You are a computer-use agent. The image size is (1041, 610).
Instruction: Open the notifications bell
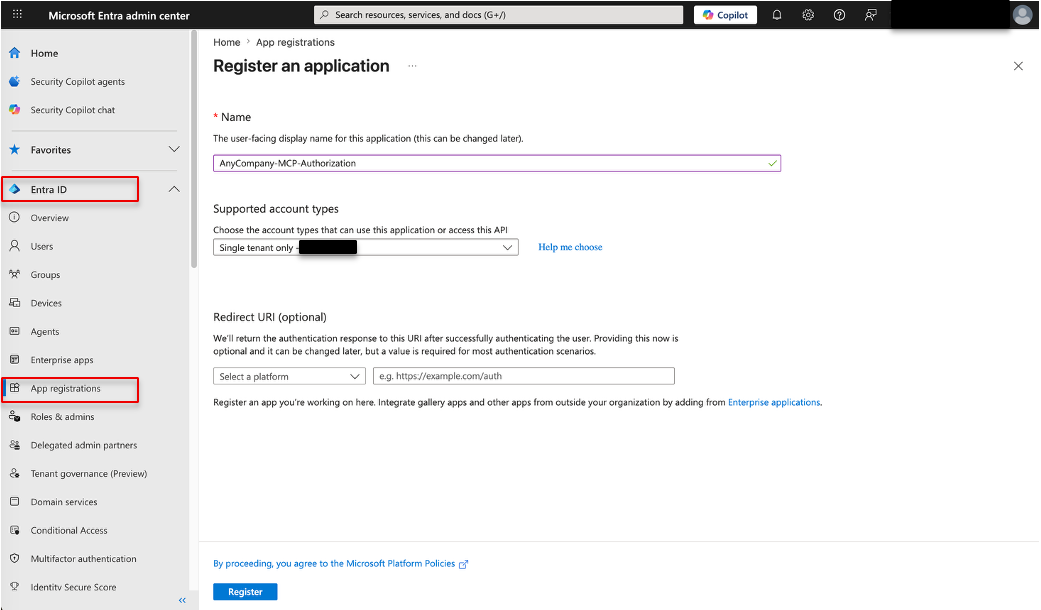[x=777, y=15]
